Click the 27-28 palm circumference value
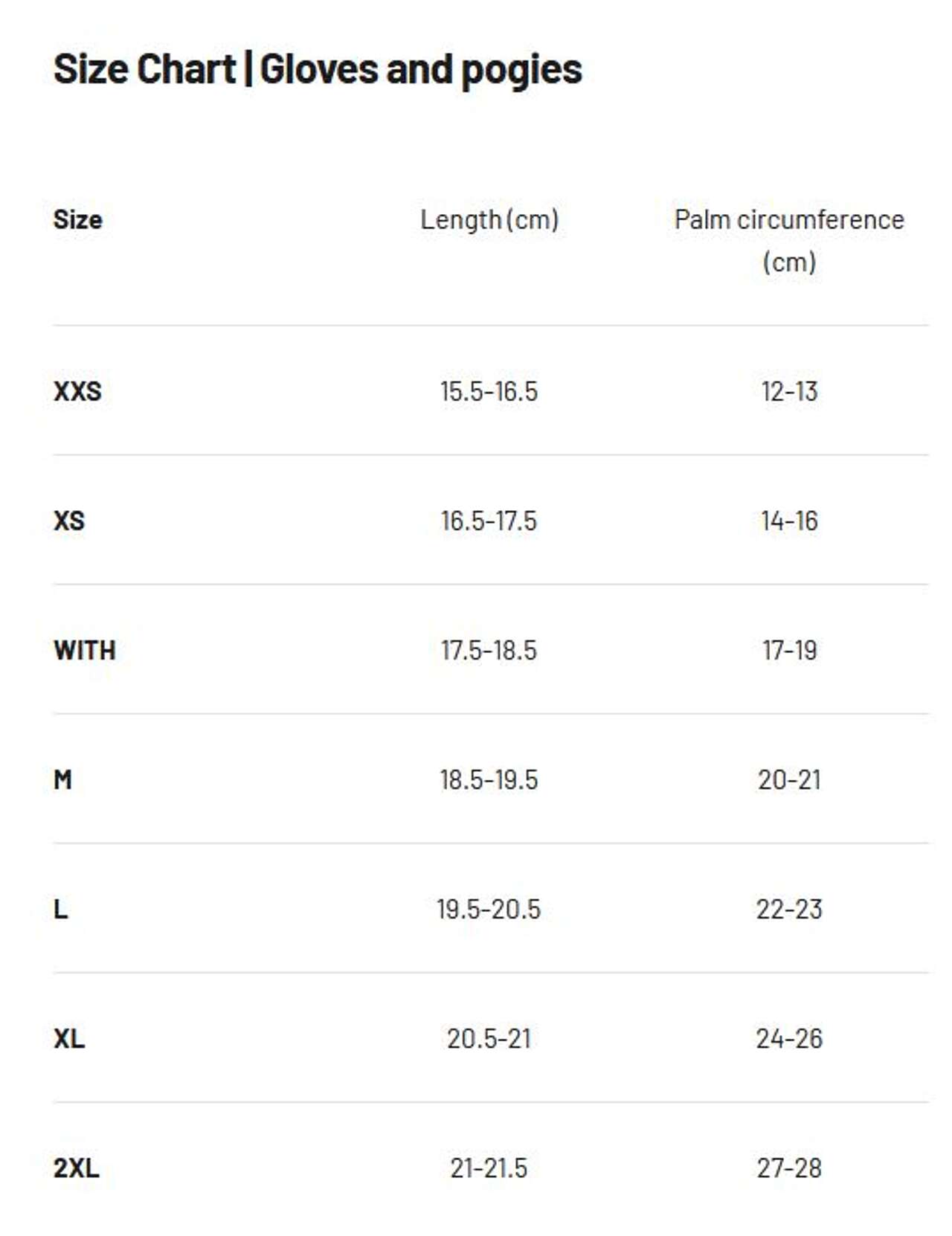Viewport: 952px width, 1236px height. point(789,1168)
